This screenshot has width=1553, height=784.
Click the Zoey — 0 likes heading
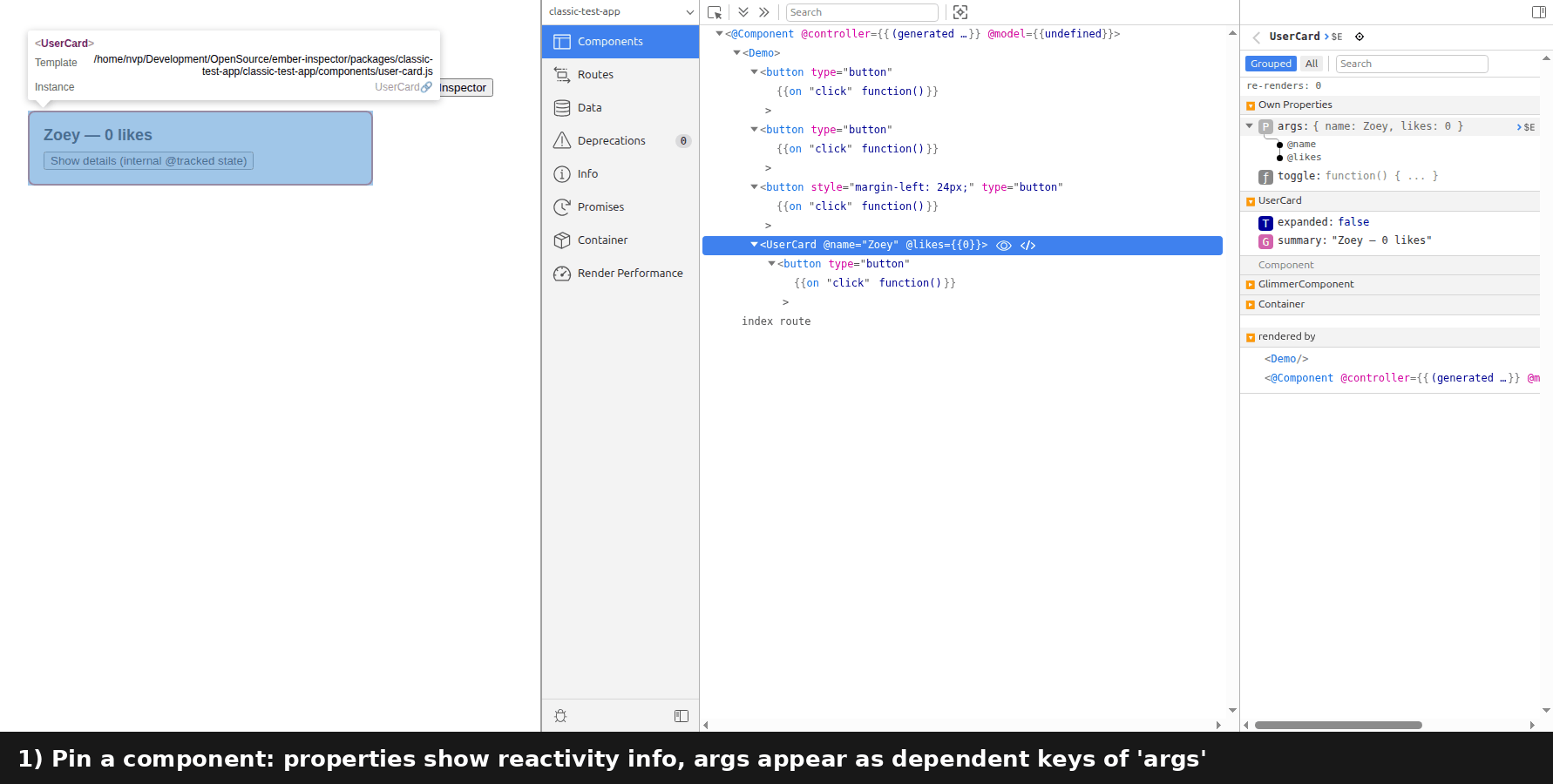coord(98,135)
